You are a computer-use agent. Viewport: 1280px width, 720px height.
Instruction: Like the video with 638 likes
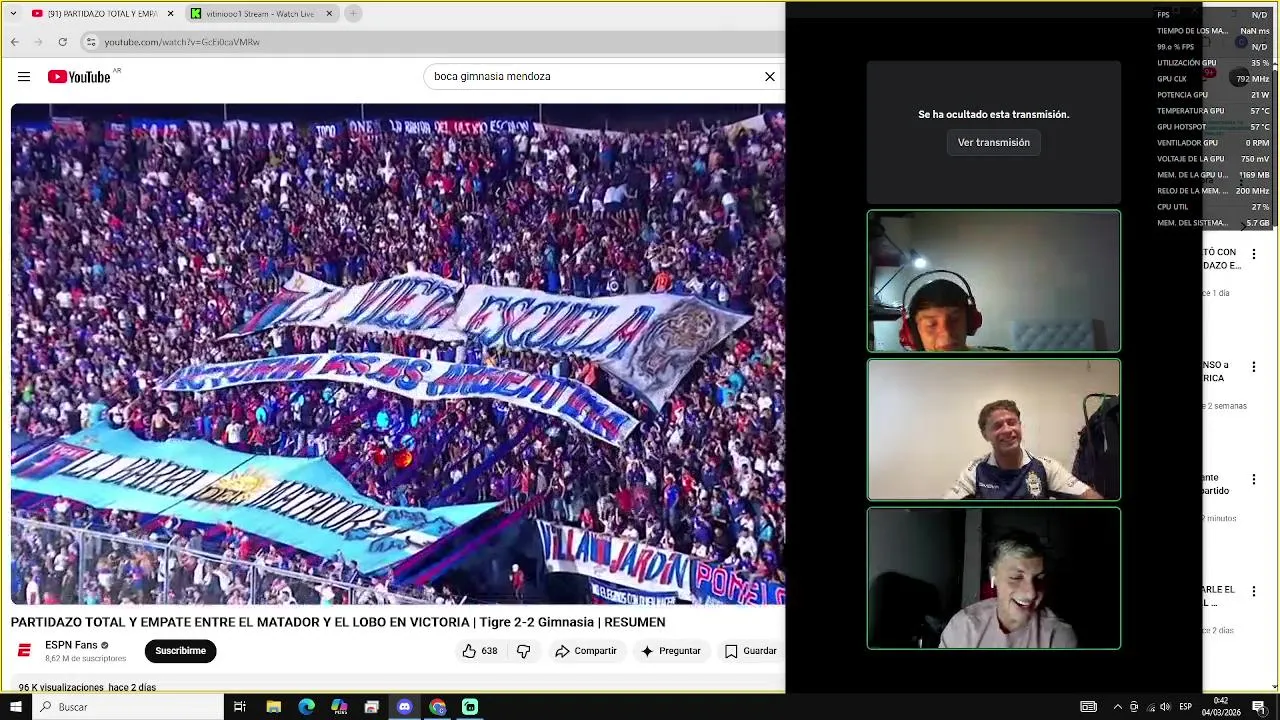click(480, 651)
